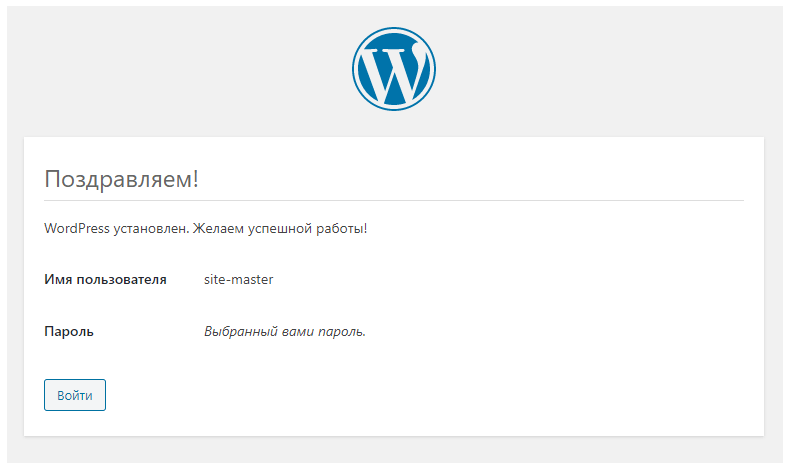Click the text Выбранный вами пароль.
790x466 pixels.
pos(285,331)
